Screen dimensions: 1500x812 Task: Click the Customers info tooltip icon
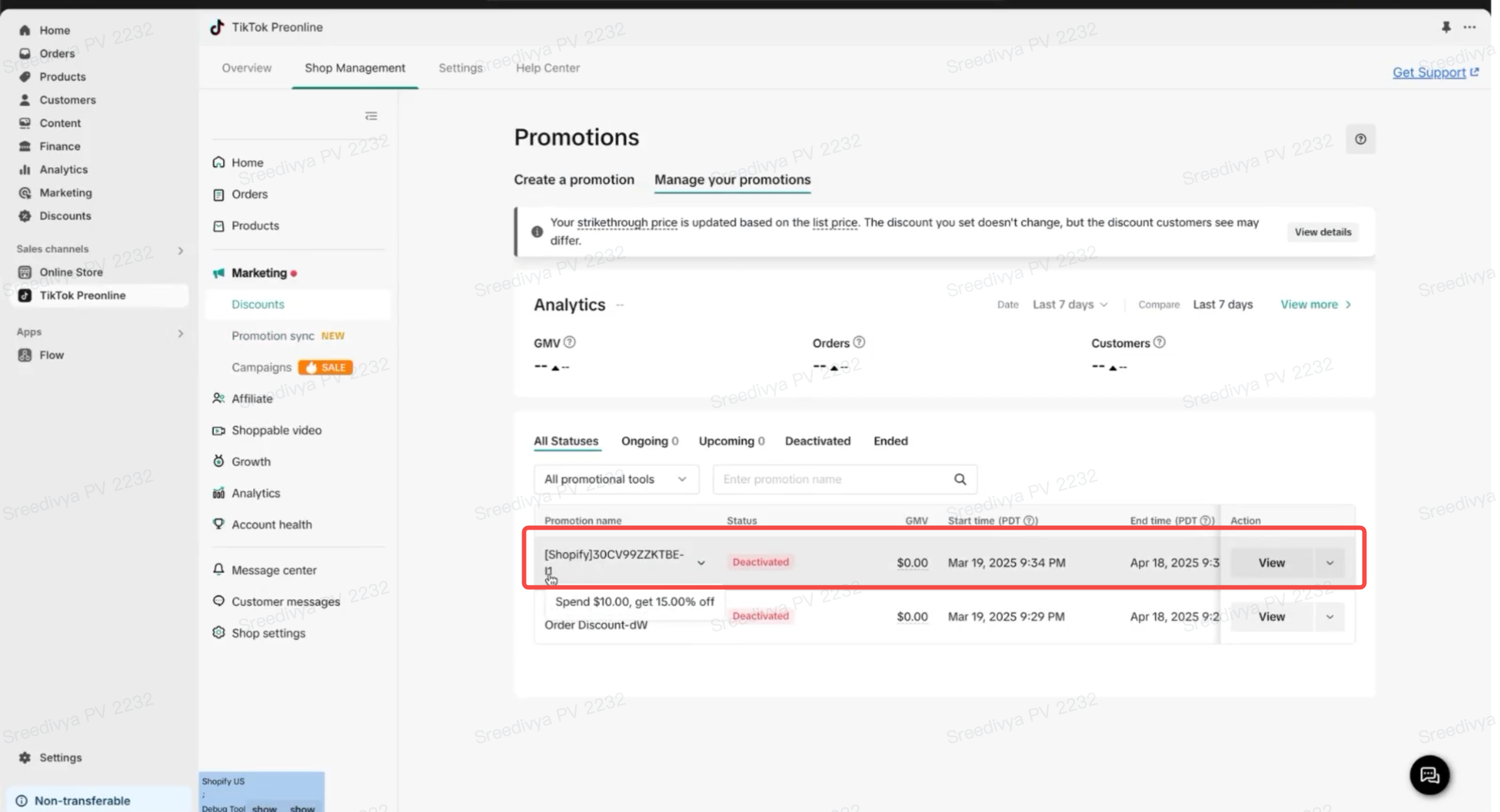tap(1159, 343)
